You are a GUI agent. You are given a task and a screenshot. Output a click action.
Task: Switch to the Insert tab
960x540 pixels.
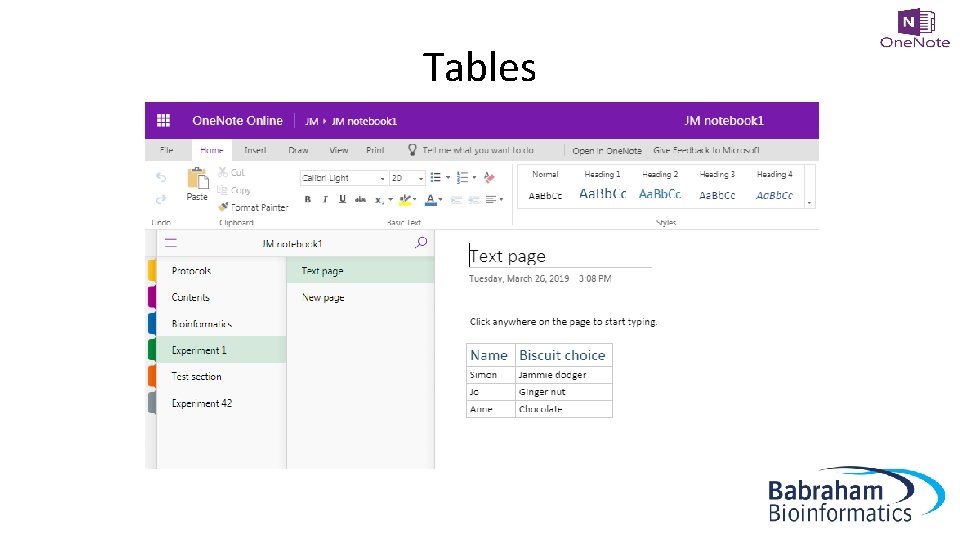coord(255,150)
